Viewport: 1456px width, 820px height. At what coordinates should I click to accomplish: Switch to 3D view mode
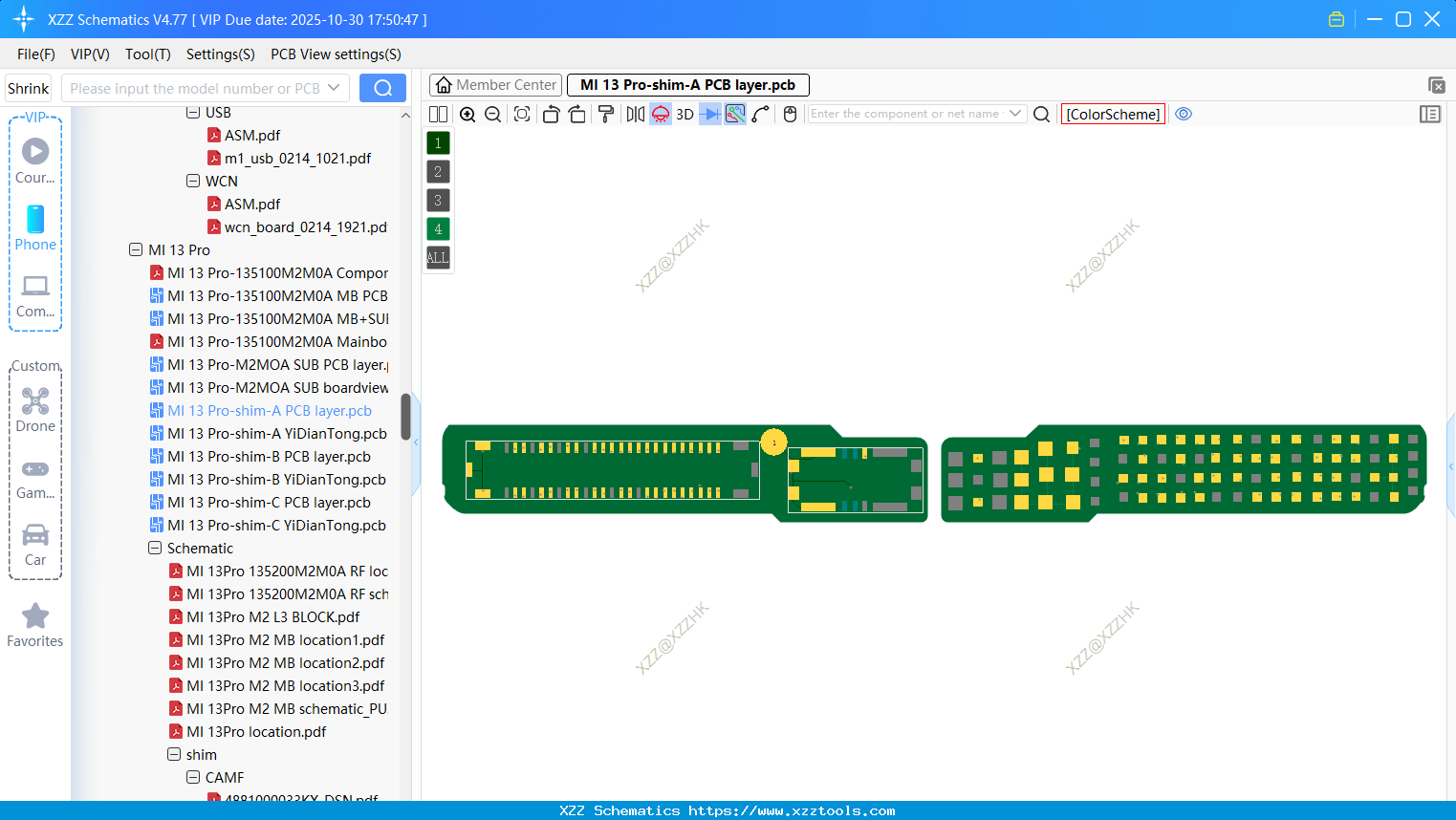[x=685, y=114]
